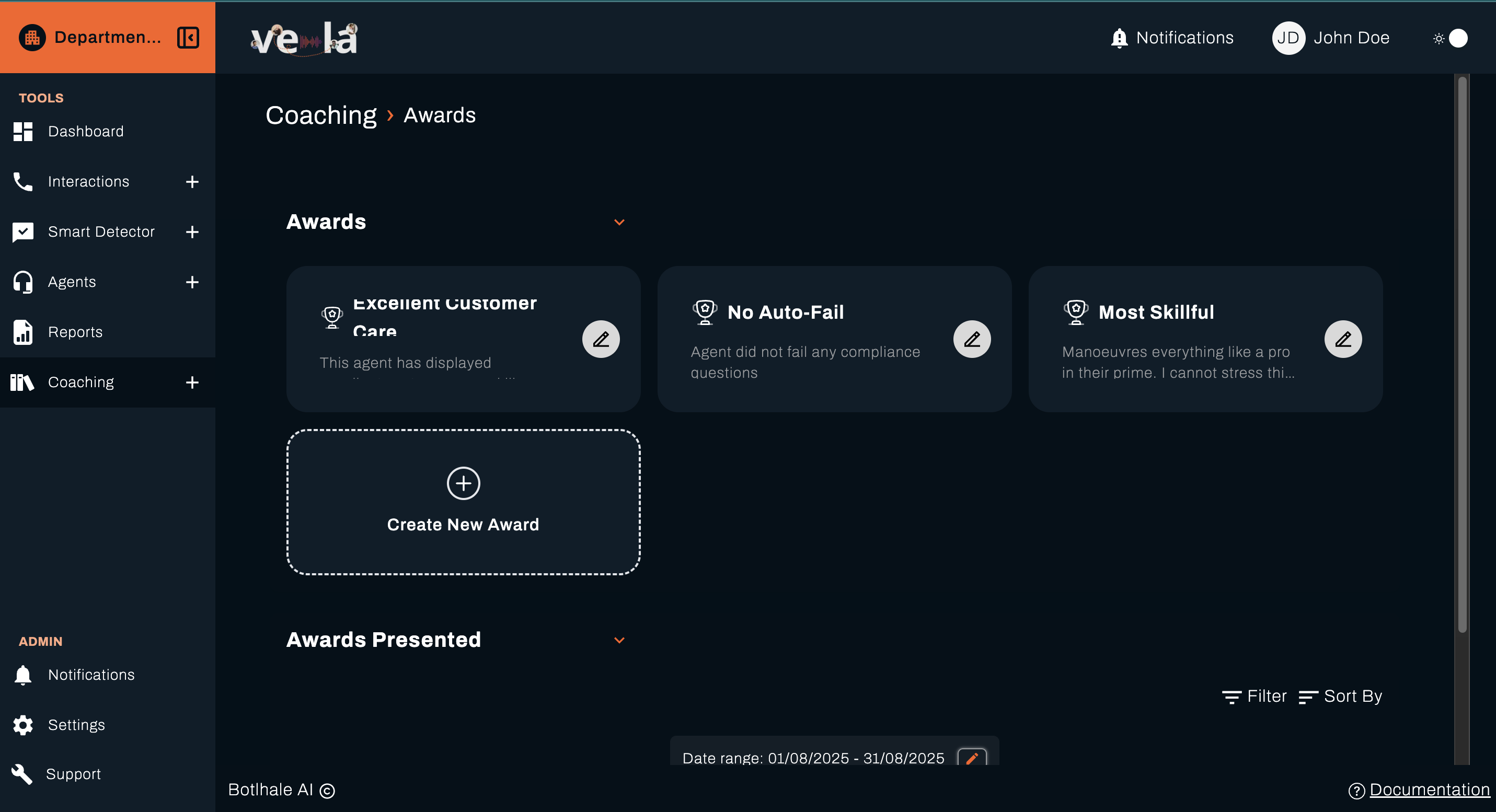Expand the Interactions submenu plus
Screen dimensions: 1496x812
click(x=192, y=182)
